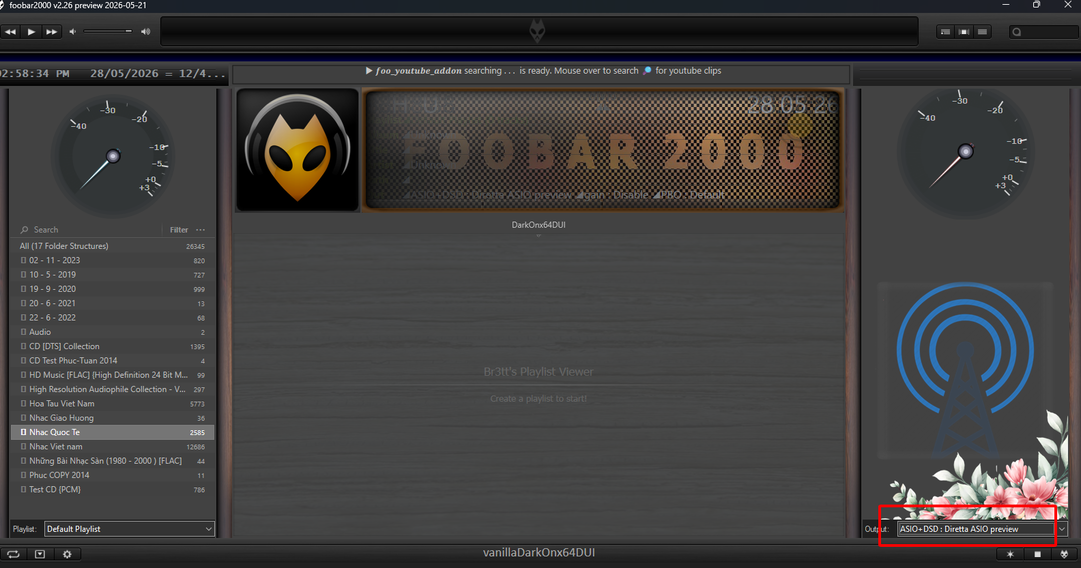Screen dimensions: 1081x568
Task: Click the top-right search box
Action: tap(1042, 32)
